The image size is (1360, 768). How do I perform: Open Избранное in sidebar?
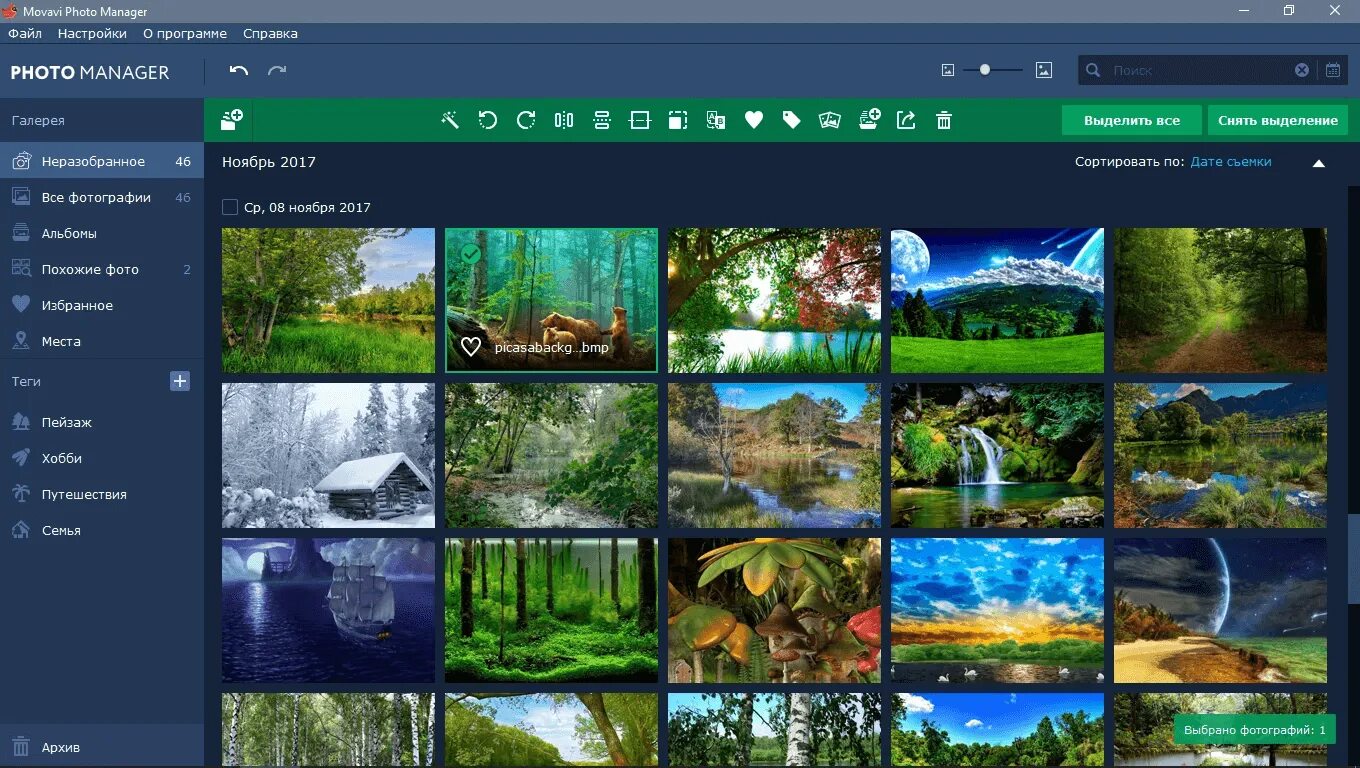point(101,305)
